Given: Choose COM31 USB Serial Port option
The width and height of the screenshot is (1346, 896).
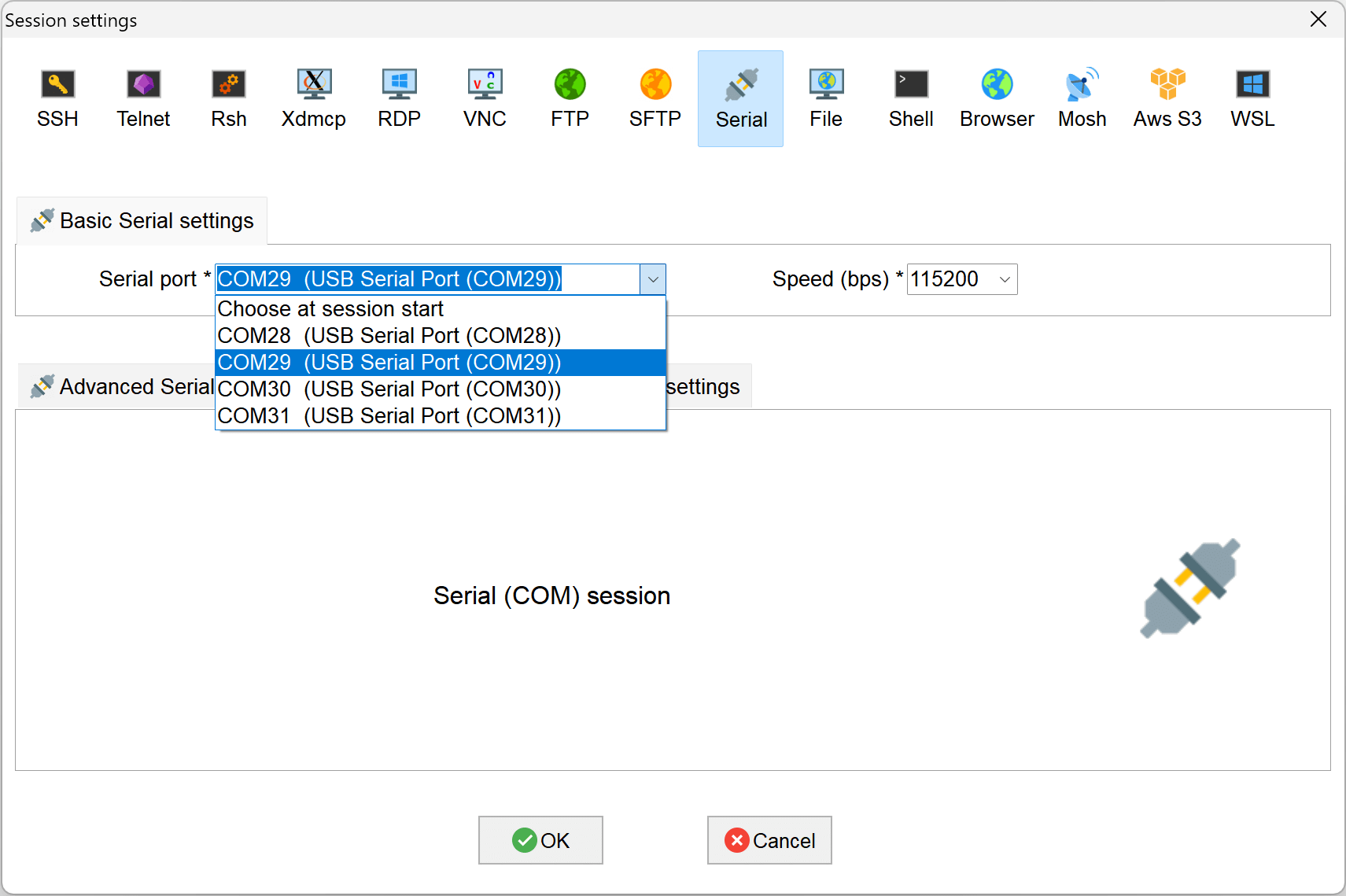Looking at the screenshot, I should tap(389, 416).
